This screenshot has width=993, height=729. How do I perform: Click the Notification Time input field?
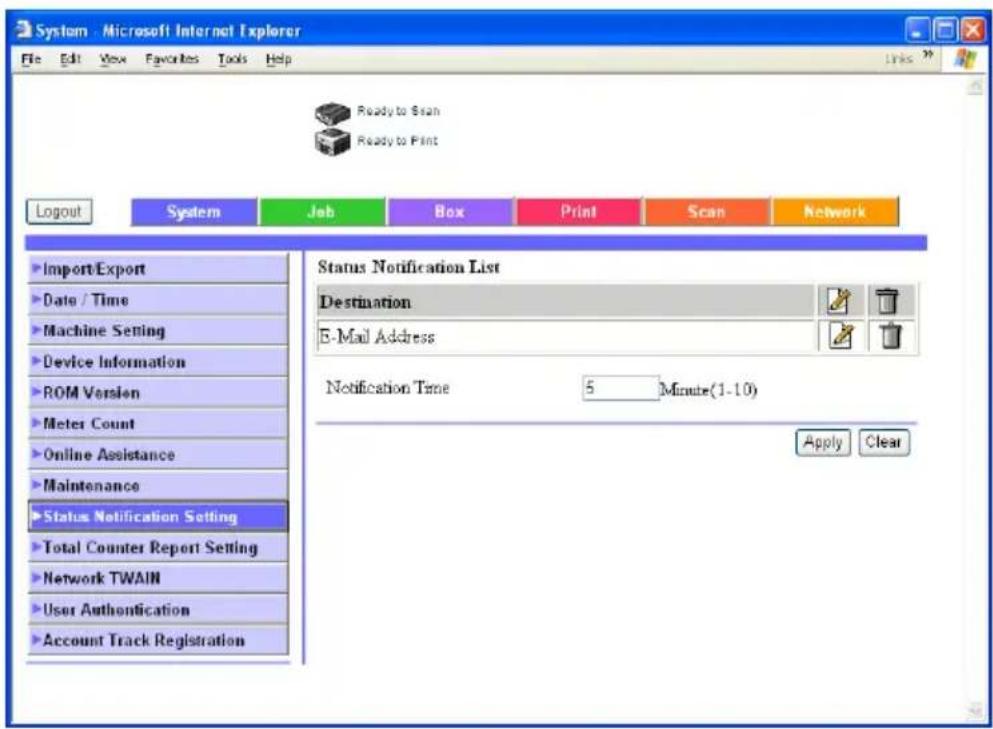pos(620,388)
